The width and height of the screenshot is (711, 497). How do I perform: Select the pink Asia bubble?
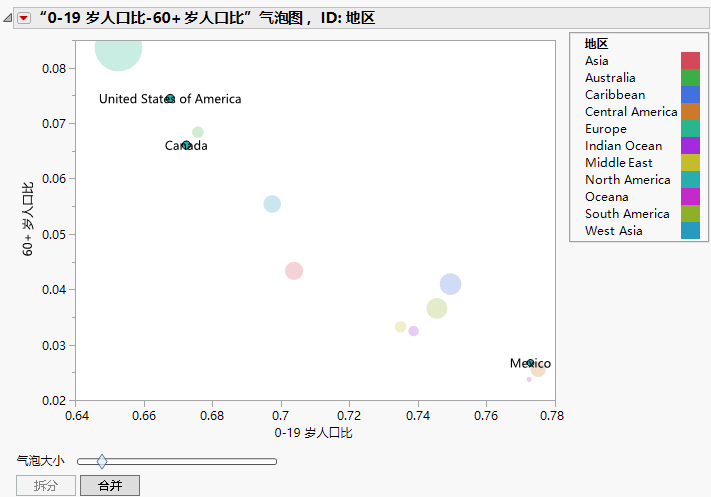[294, 271]
